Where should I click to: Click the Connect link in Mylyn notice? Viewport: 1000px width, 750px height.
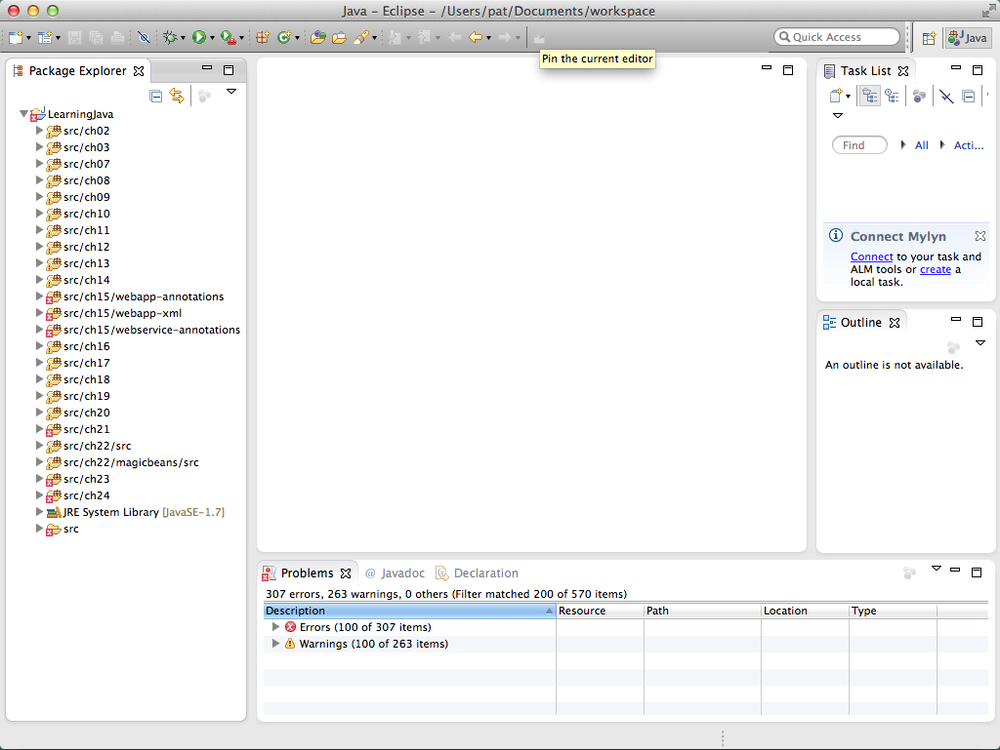[x=871, y=256]
